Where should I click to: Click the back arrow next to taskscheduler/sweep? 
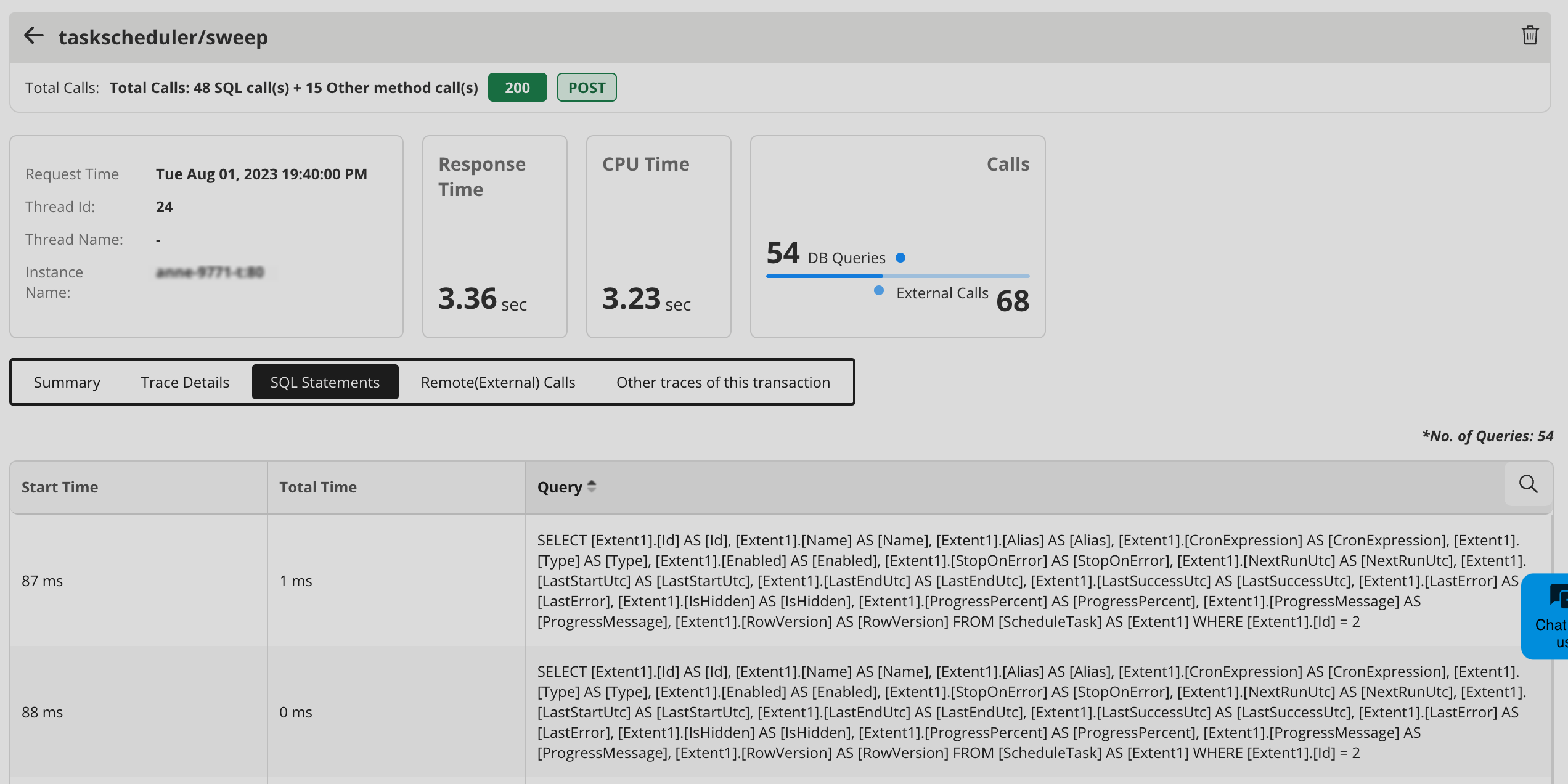pos(34,36)
